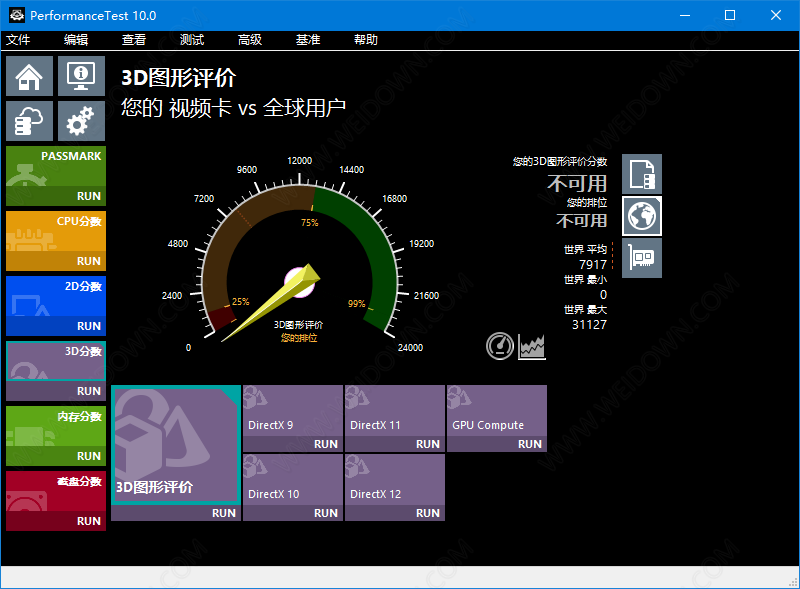
Task: Run the 磁盘分数 test
Action: coord(56,521)
